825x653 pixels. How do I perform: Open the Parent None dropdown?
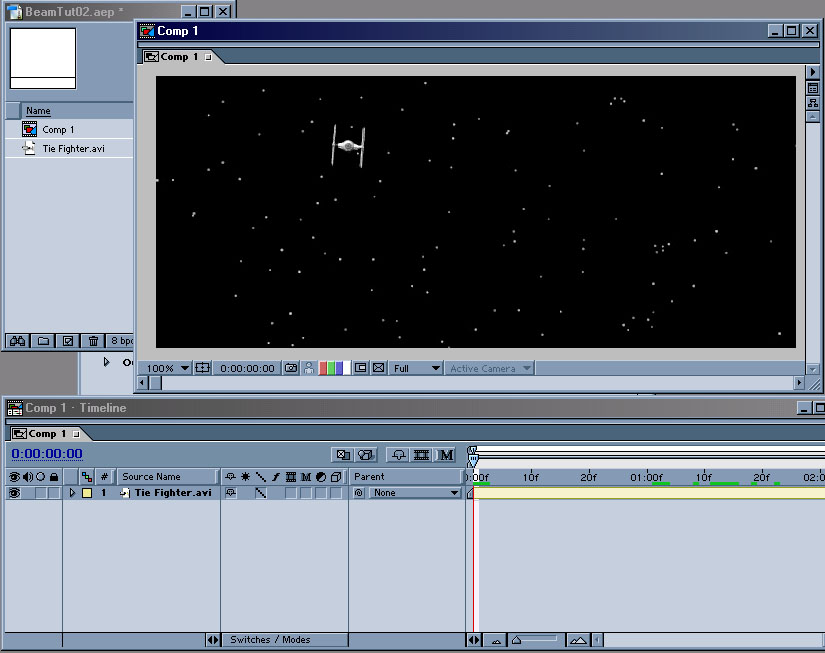coord(412,493)
